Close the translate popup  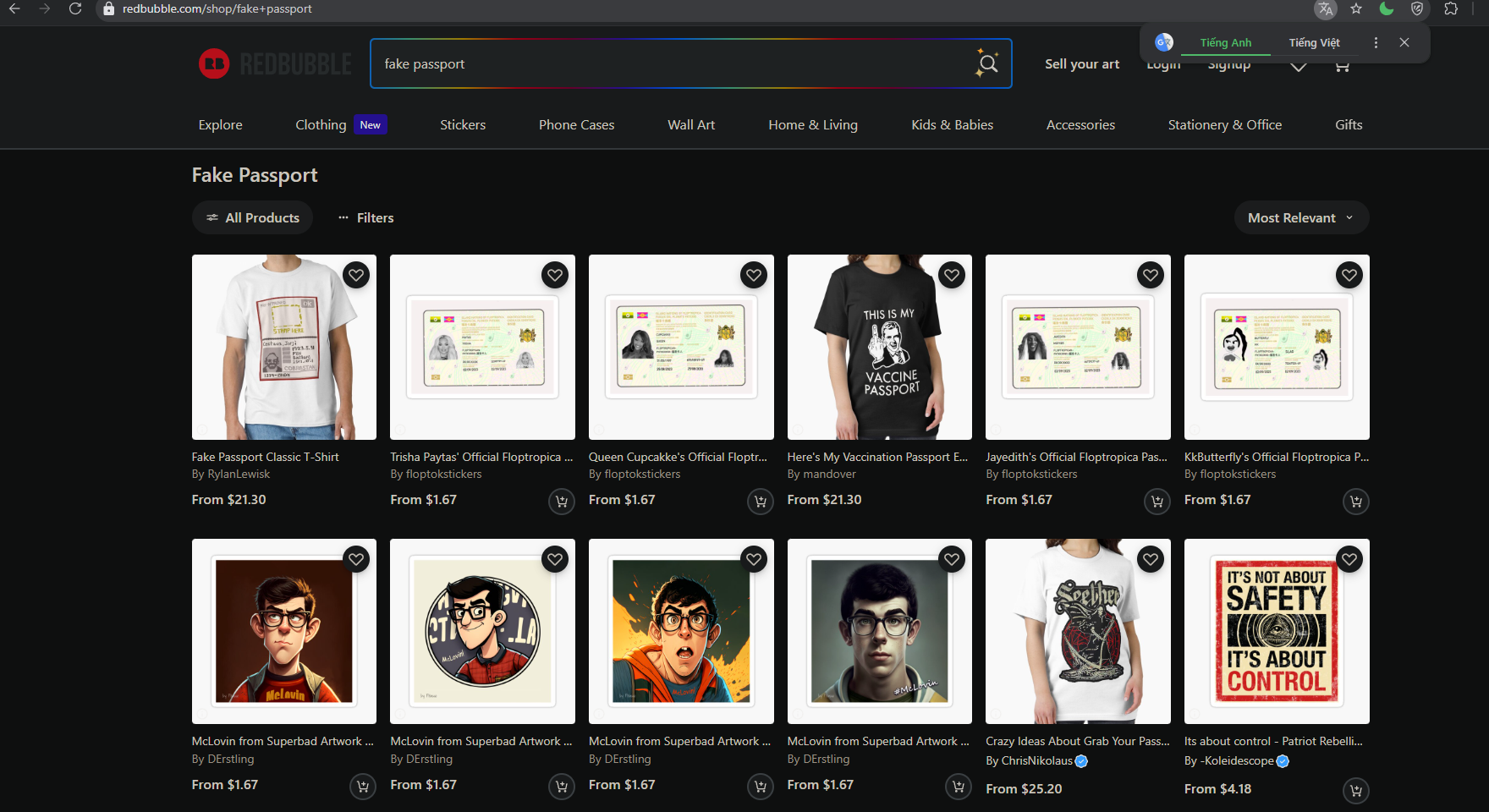tap(1404, 42)
